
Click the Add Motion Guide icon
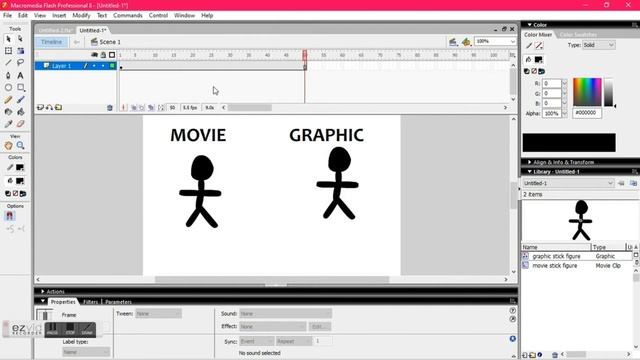(x=49, y=107)
